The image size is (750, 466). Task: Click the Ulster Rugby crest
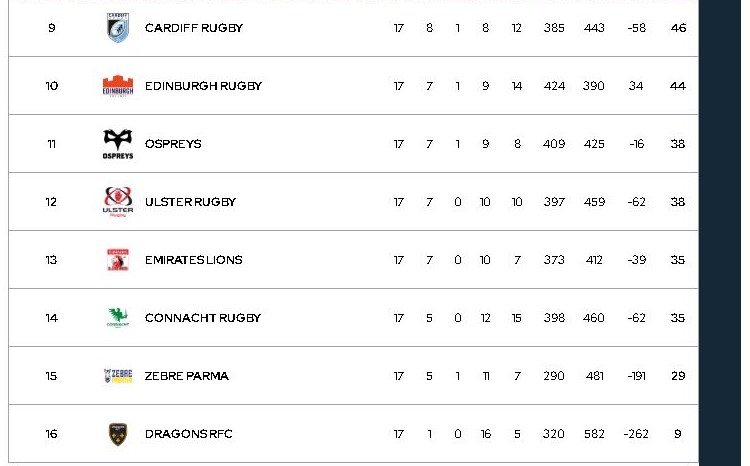118,201
